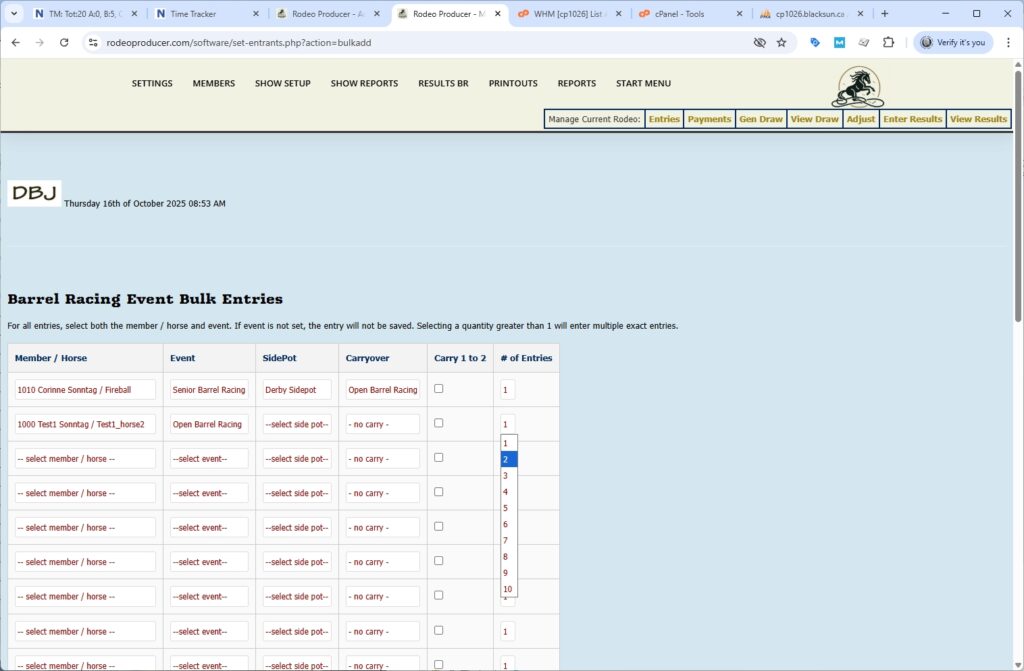Open Enter Results from the toolbar
The height and width of the screenshot is (671, 1024).
(x=911, y=118)
